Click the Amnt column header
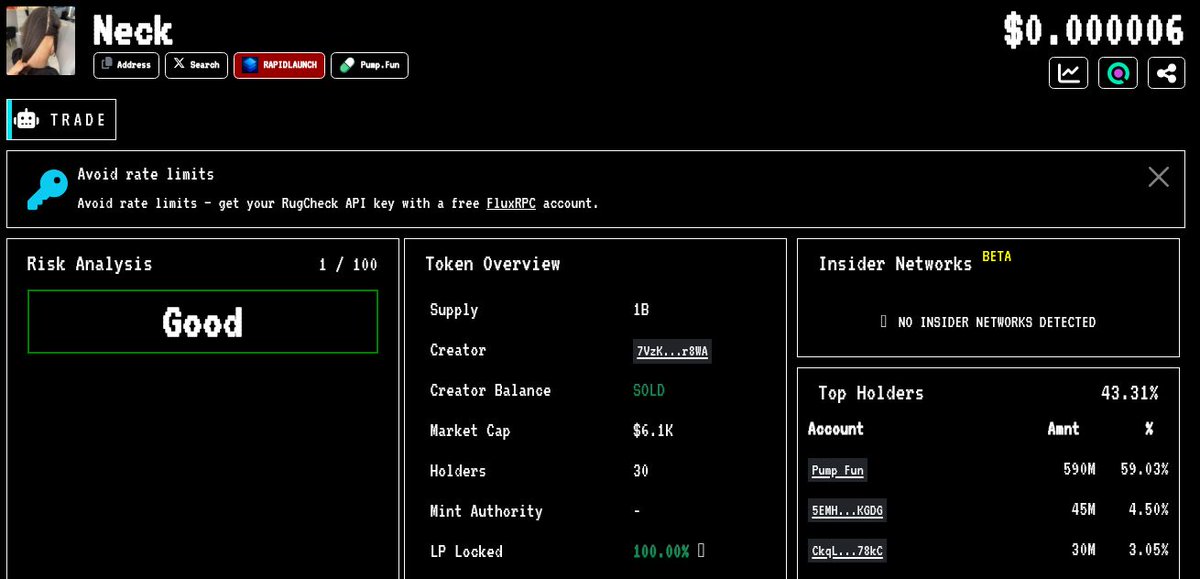Viewport: 1200px width, 579px height. pos(1063,428)
